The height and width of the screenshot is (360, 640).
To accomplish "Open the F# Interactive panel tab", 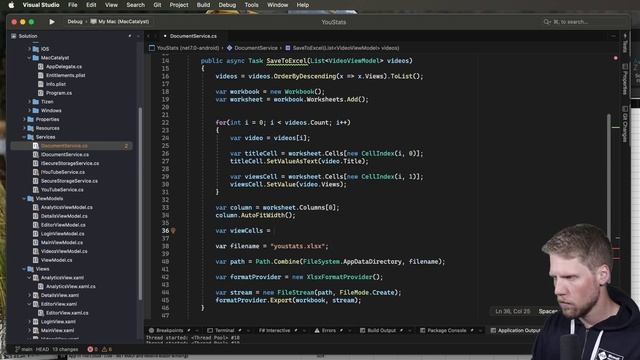I will click(274, 330).
